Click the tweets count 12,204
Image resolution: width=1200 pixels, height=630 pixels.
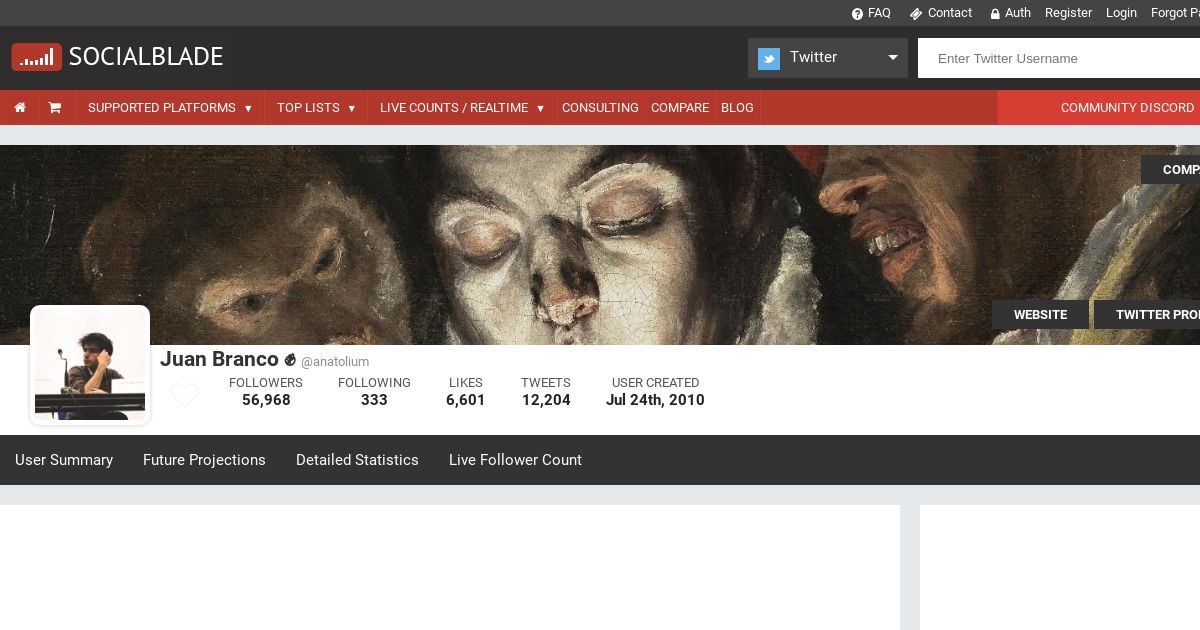[x=546, y=400]
